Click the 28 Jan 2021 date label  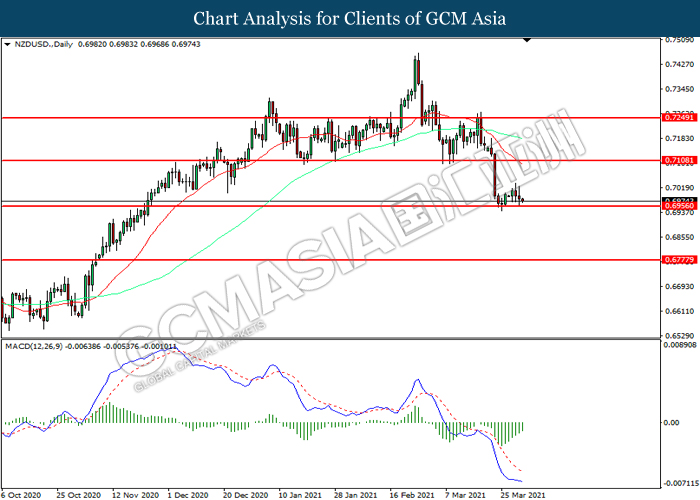point(356,495)
